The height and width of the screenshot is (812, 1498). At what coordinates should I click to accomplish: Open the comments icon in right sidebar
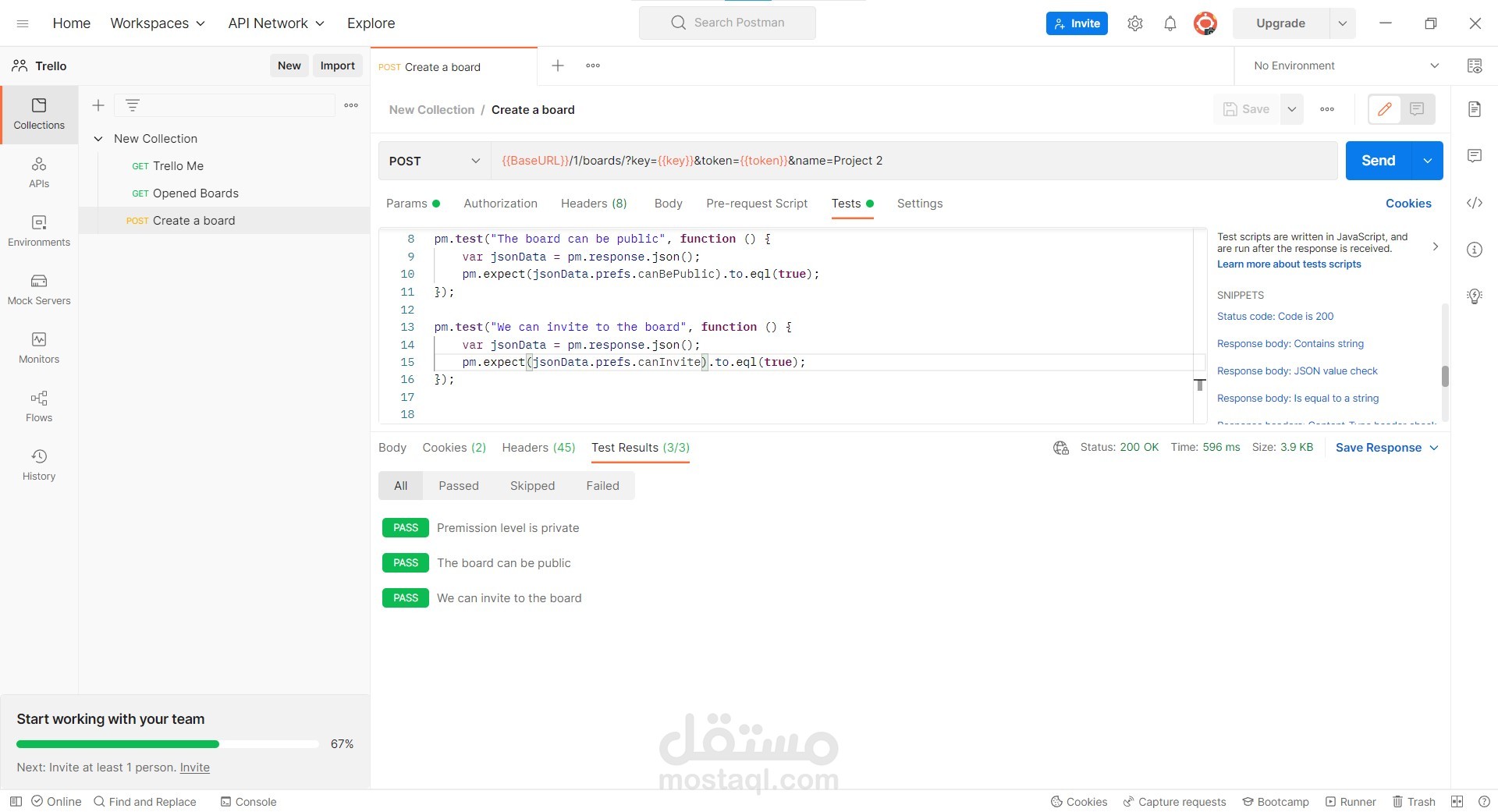(x=1475, y=156)
